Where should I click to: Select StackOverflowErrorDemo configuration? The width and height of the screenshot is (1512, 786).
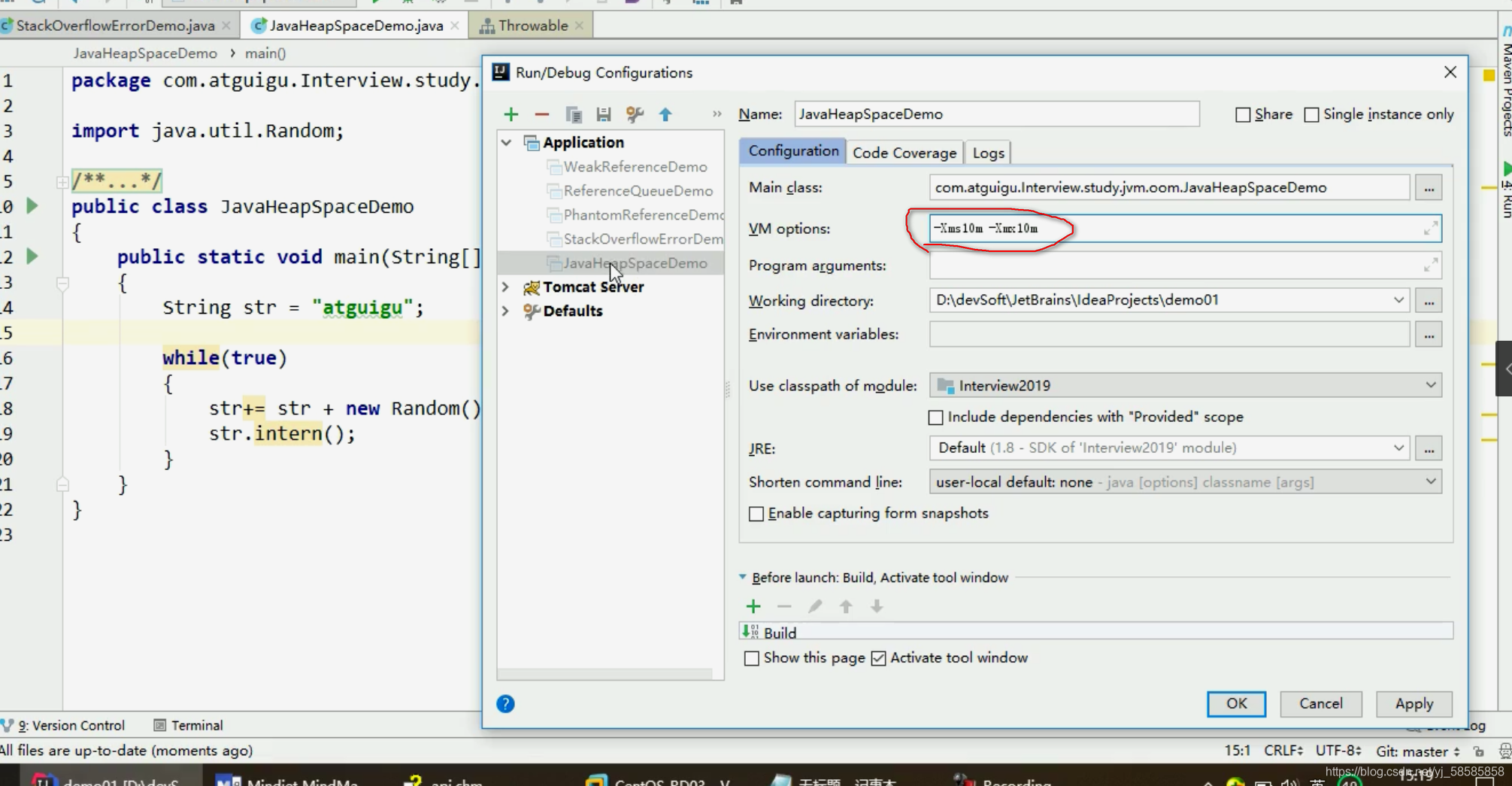635,238
